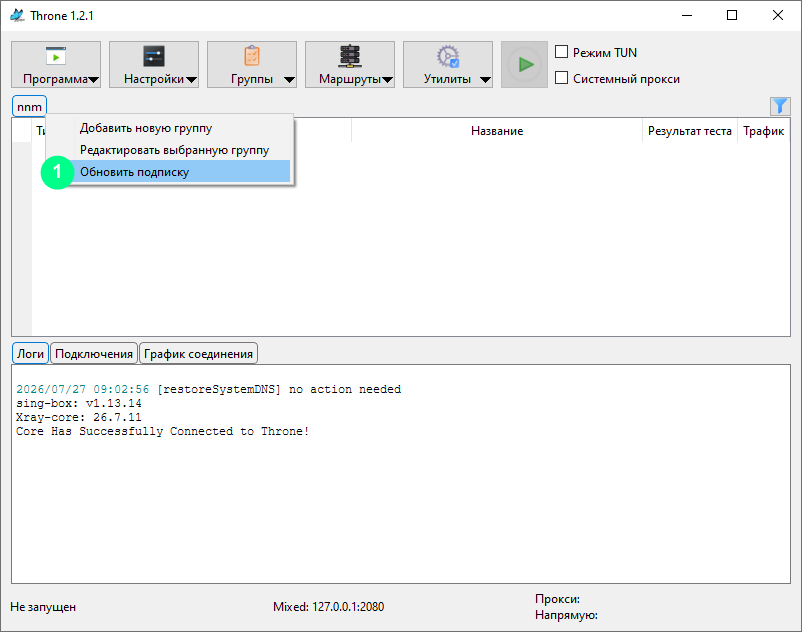This screenshot has width=802, height=632.
Task: Minimize the Throne window
Action: pyautogui.click(x=687, y=15)
